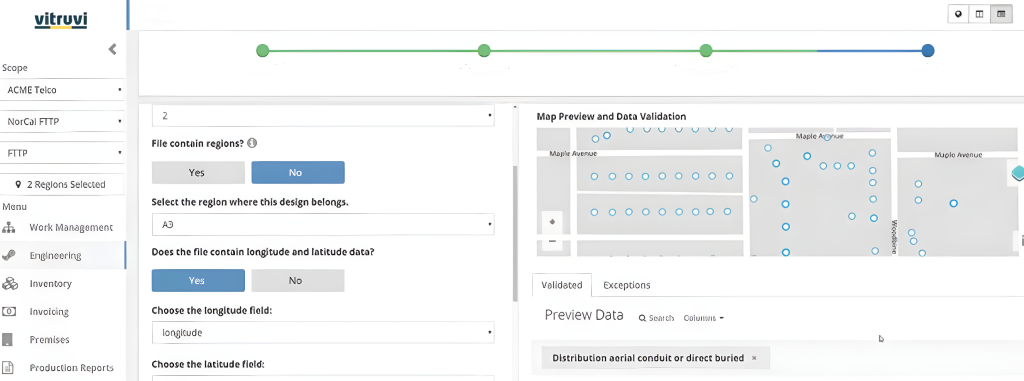This screenshot has width=1024, height=381.
Task: Collapse the sidebar with the left chevron
Action: coord(112,49)
